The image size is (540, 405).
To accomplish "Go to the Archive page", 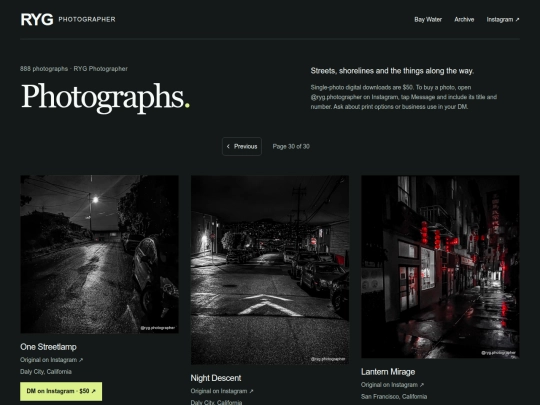I will (x=464, y=20).
